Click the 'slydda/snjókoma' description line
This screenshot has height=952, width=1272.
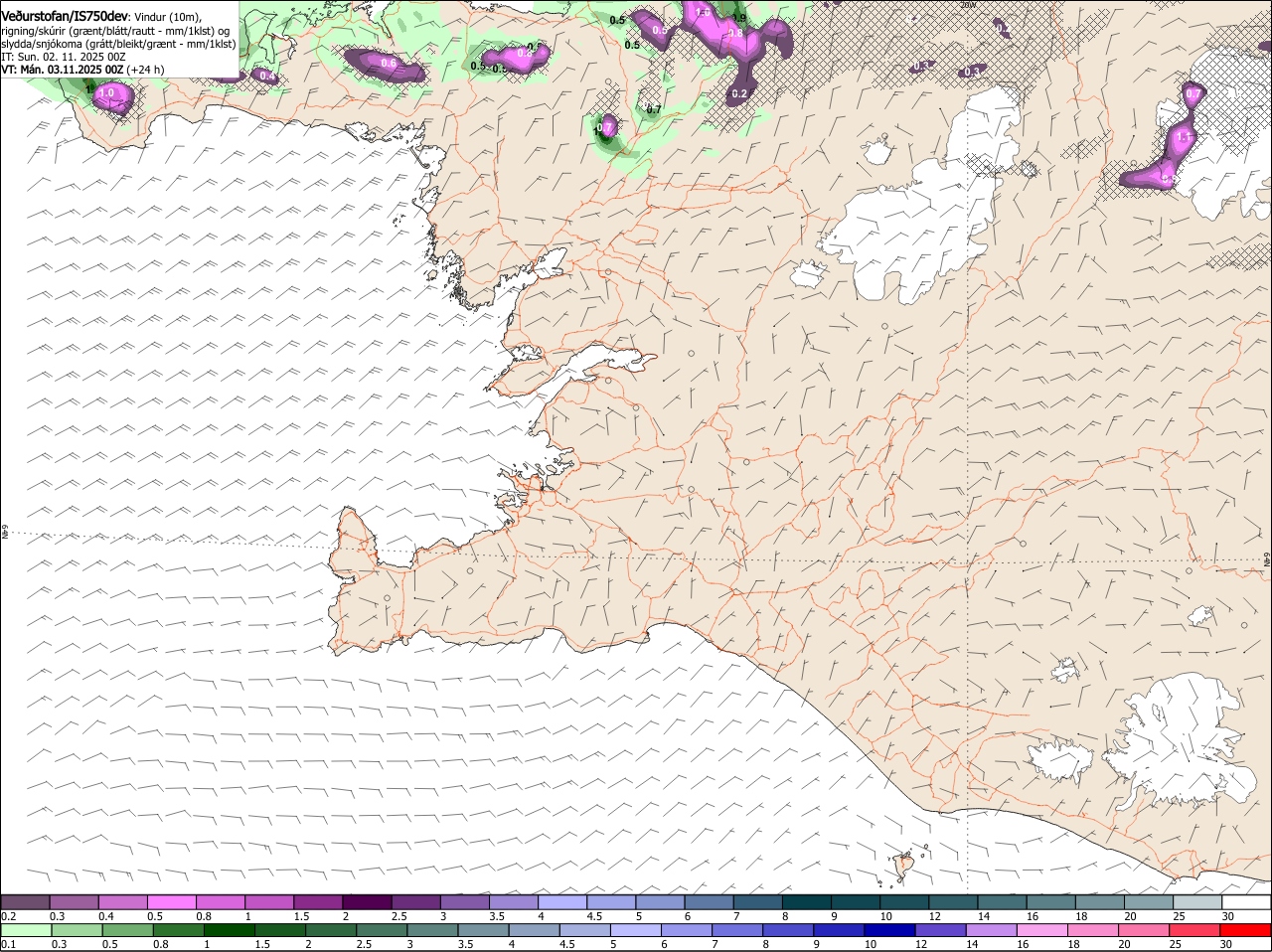coord(119,44)
